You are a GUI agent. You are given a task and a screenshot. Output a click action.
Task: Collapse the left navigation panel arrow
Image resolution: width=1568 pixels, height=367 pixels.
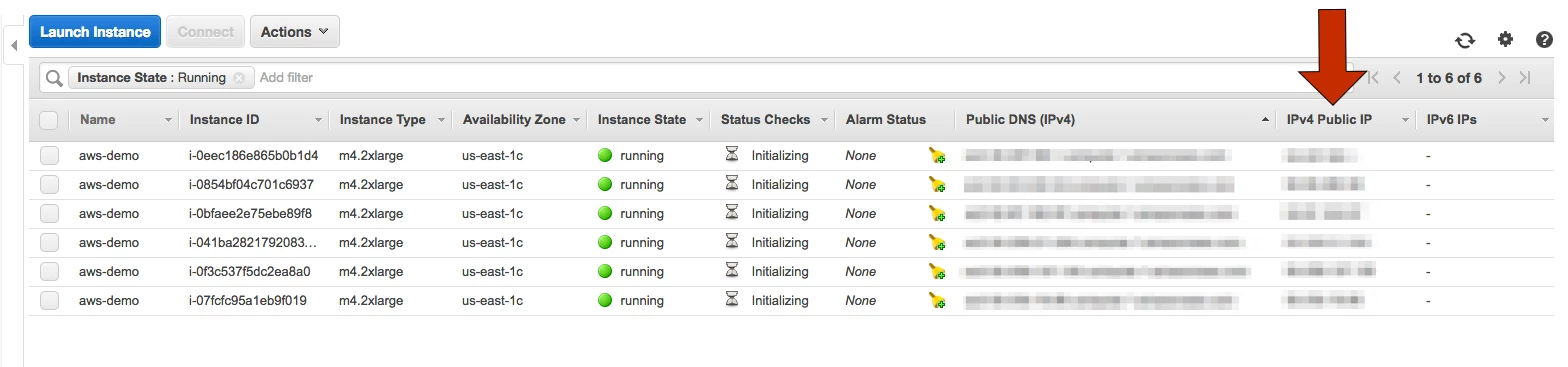(x=14, y=46)
